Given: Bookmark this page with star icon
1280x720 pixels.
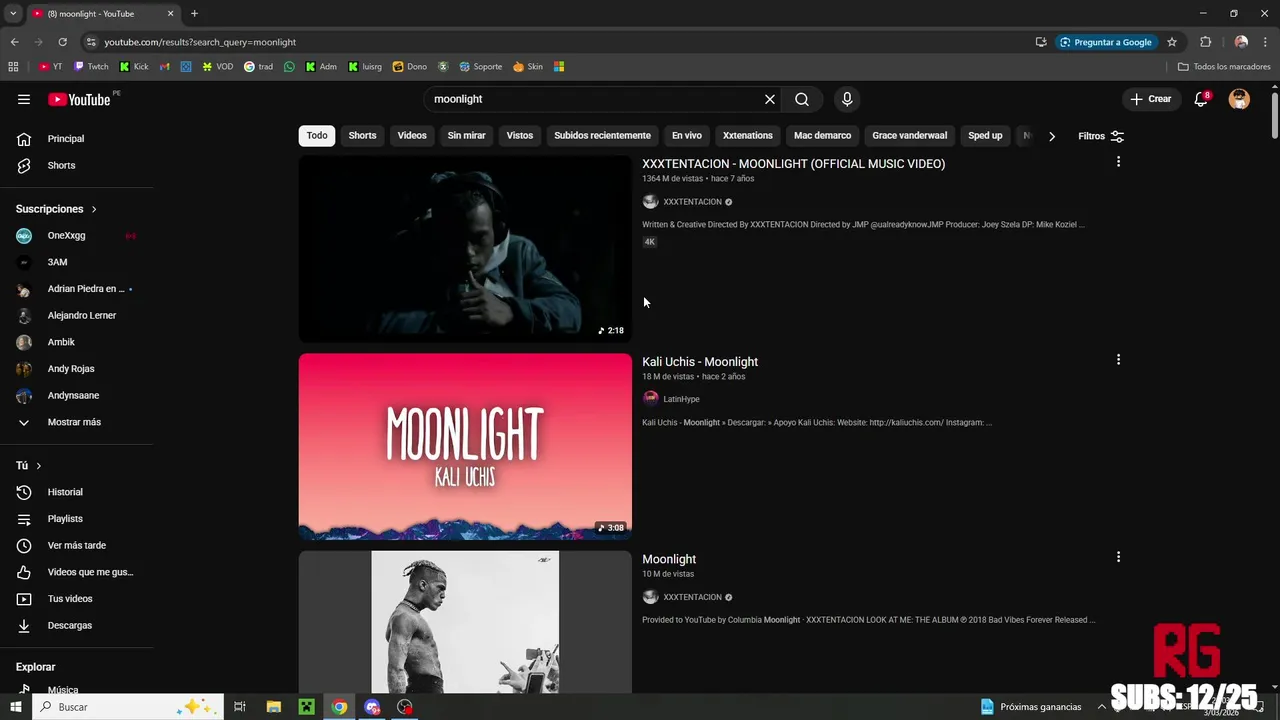Looking at the screenshot, I should (x=1172, y=42).
